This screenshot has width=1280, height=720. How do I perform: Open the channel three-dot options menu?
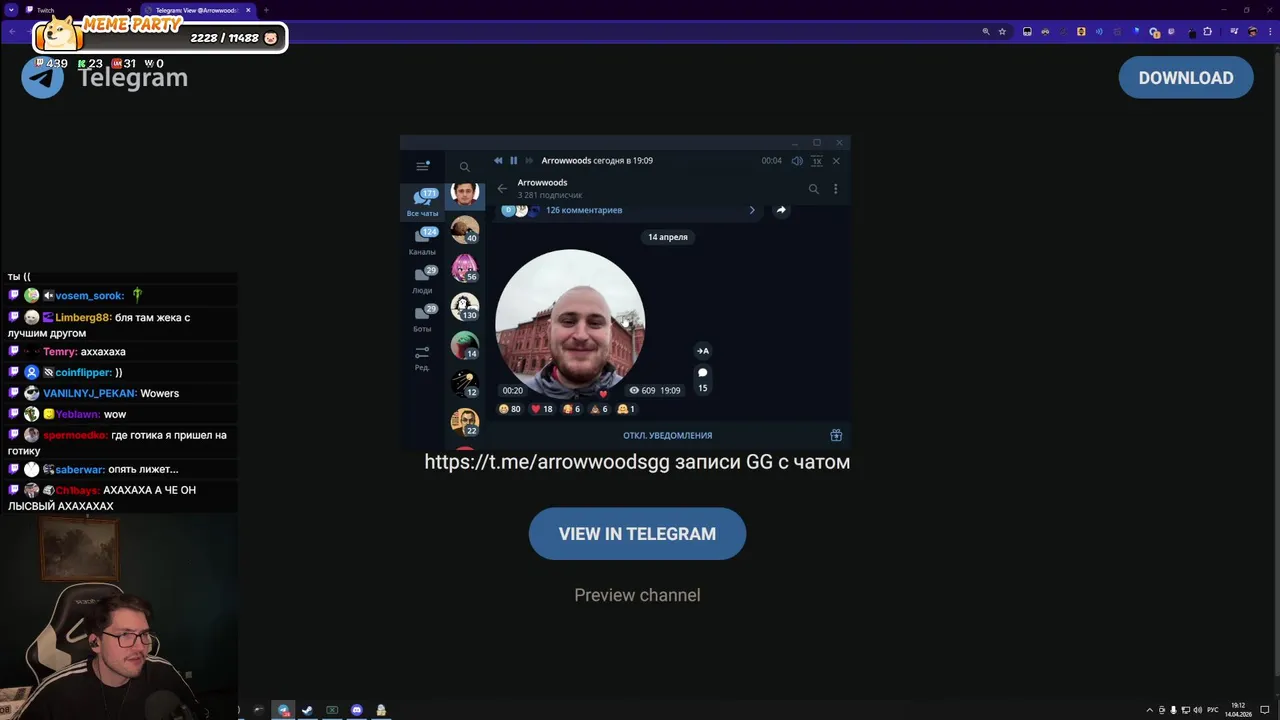[x=835, y=188]
